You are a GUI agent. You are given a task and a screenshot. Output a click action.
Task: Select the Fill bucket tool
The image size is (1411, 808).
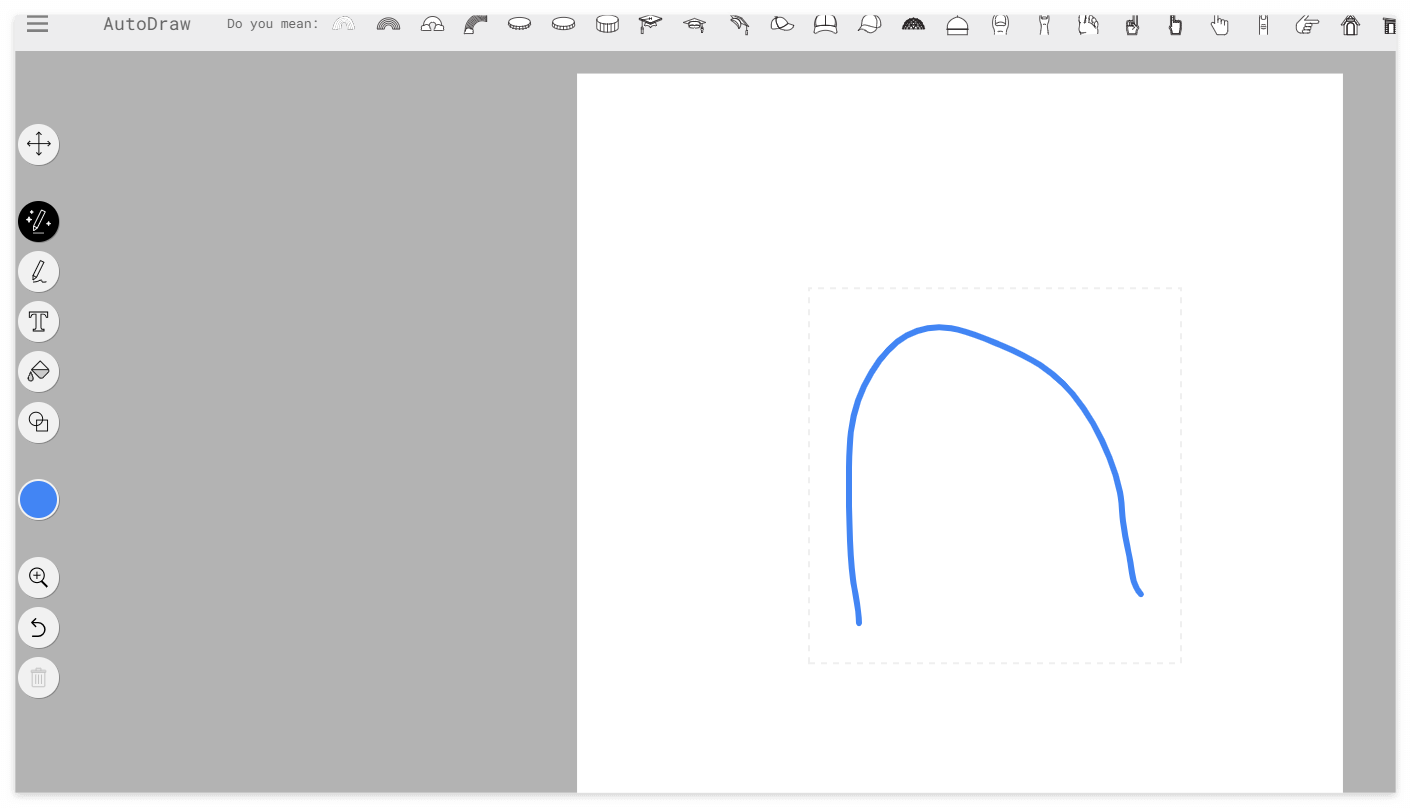tap(38, 371)
